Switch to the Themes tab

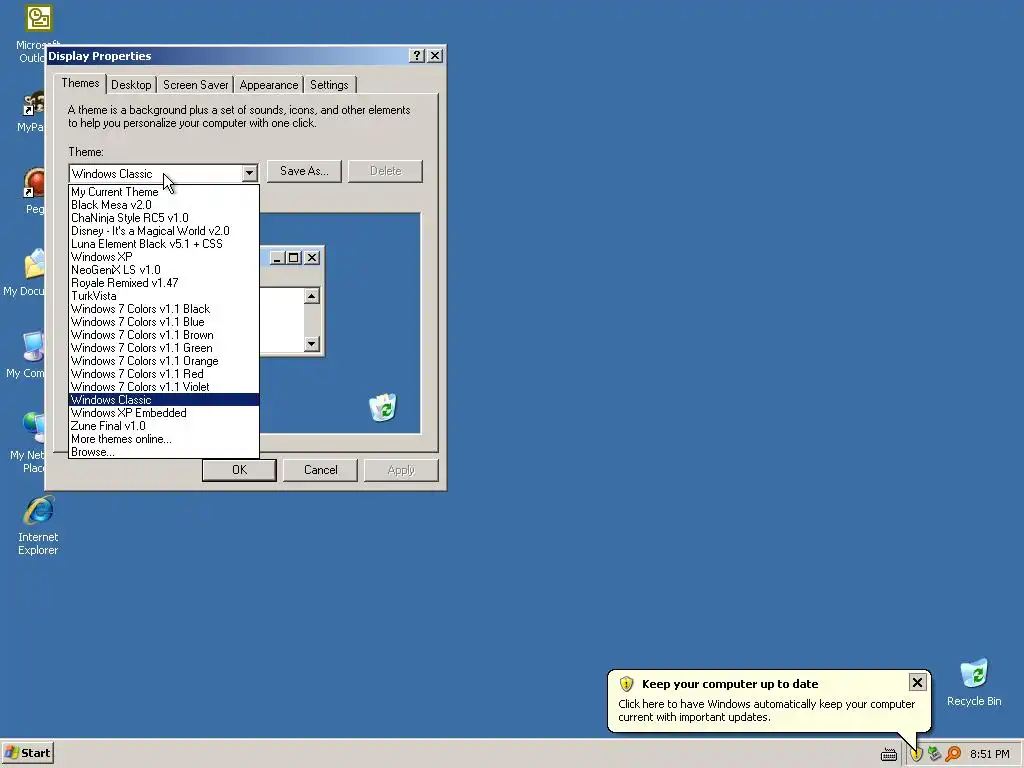[x=80, y=83]
